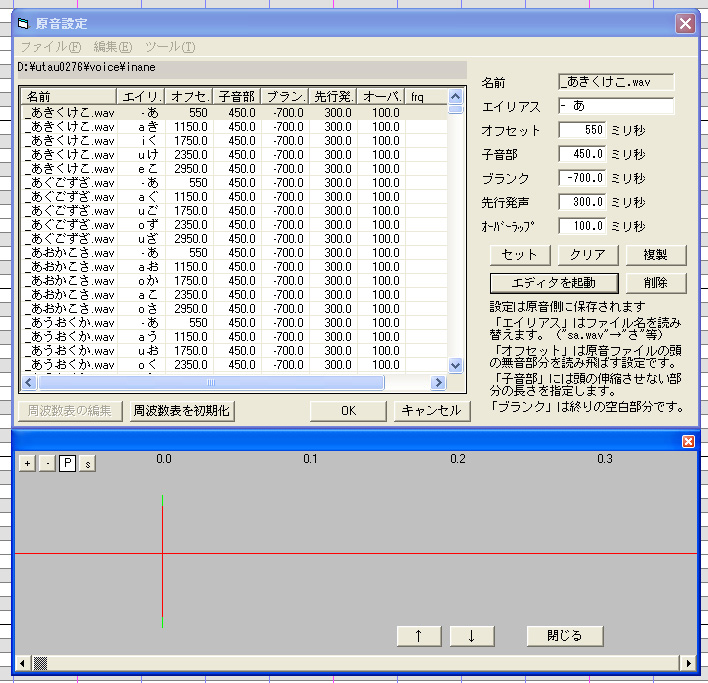
Task: Click the オフセ. column header
Action: [x=189, y=97]
